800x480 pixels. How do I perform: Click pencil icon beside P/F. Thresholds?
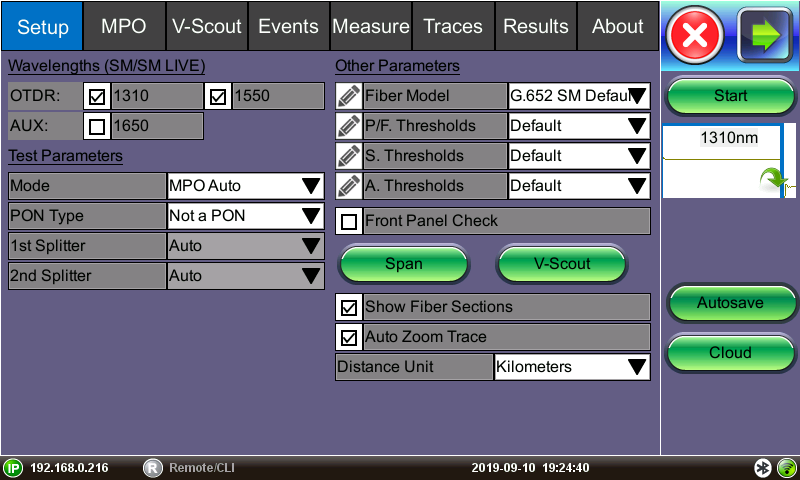point(349,126)
